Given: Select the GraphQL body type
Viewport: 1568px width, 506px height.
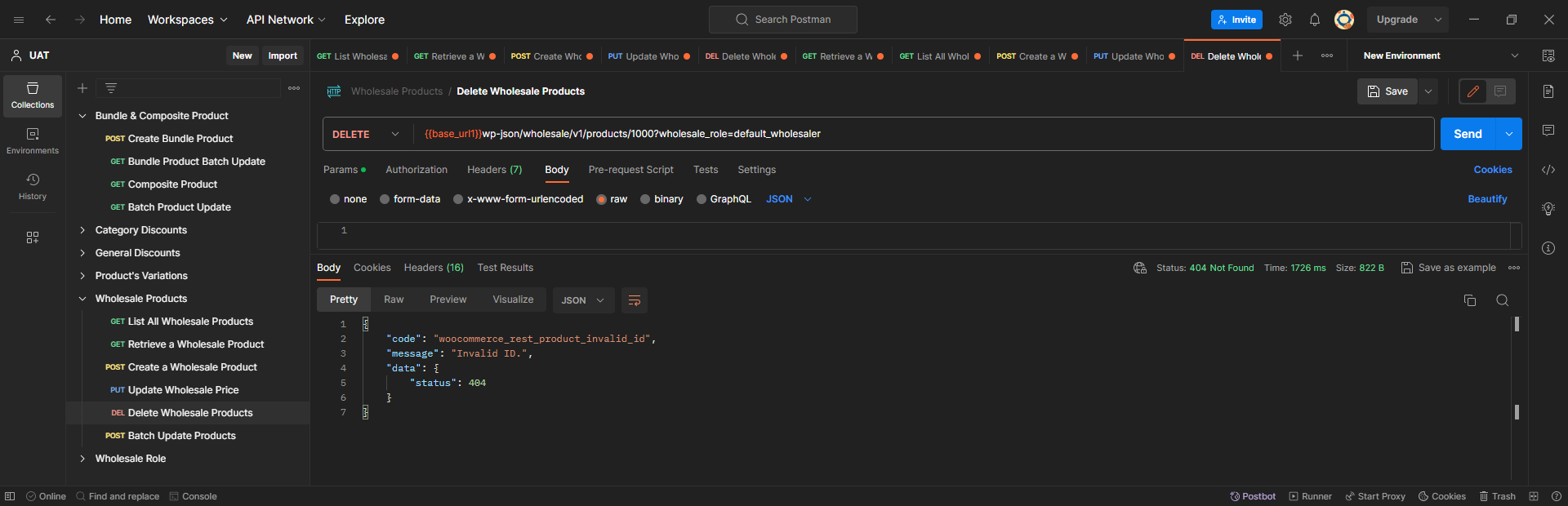Looking at the screenshot, I should tap(724, 199).
